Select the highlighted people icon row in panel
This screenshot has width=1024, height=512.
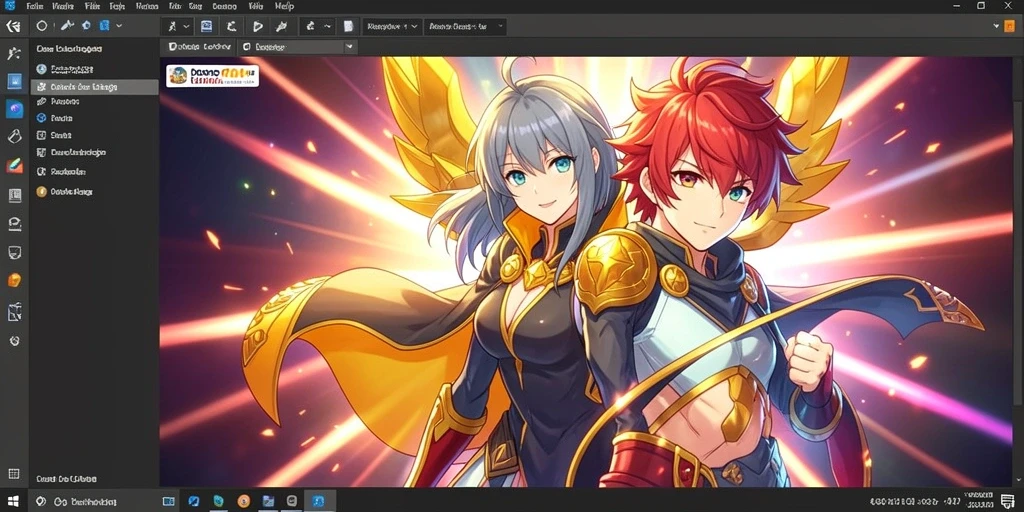tap(94, 87)
